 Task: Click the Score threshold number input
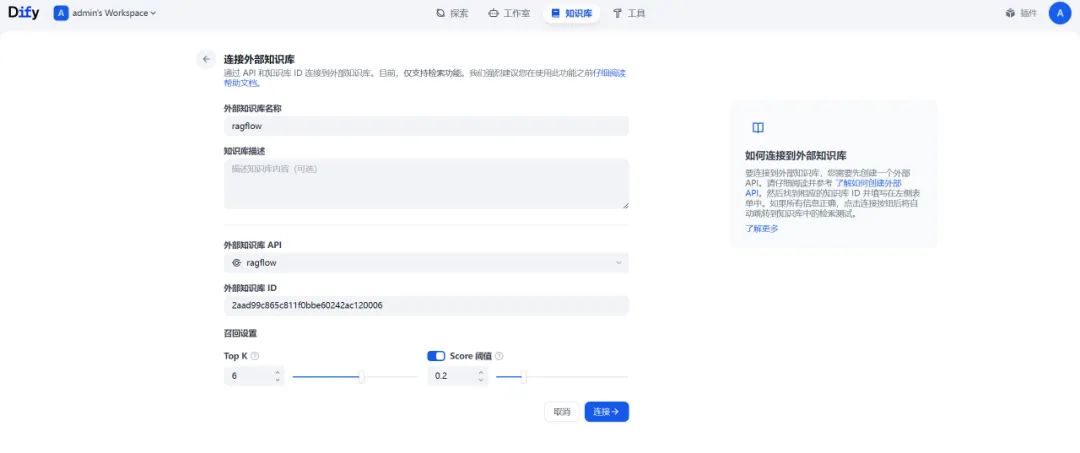[452, 376]
